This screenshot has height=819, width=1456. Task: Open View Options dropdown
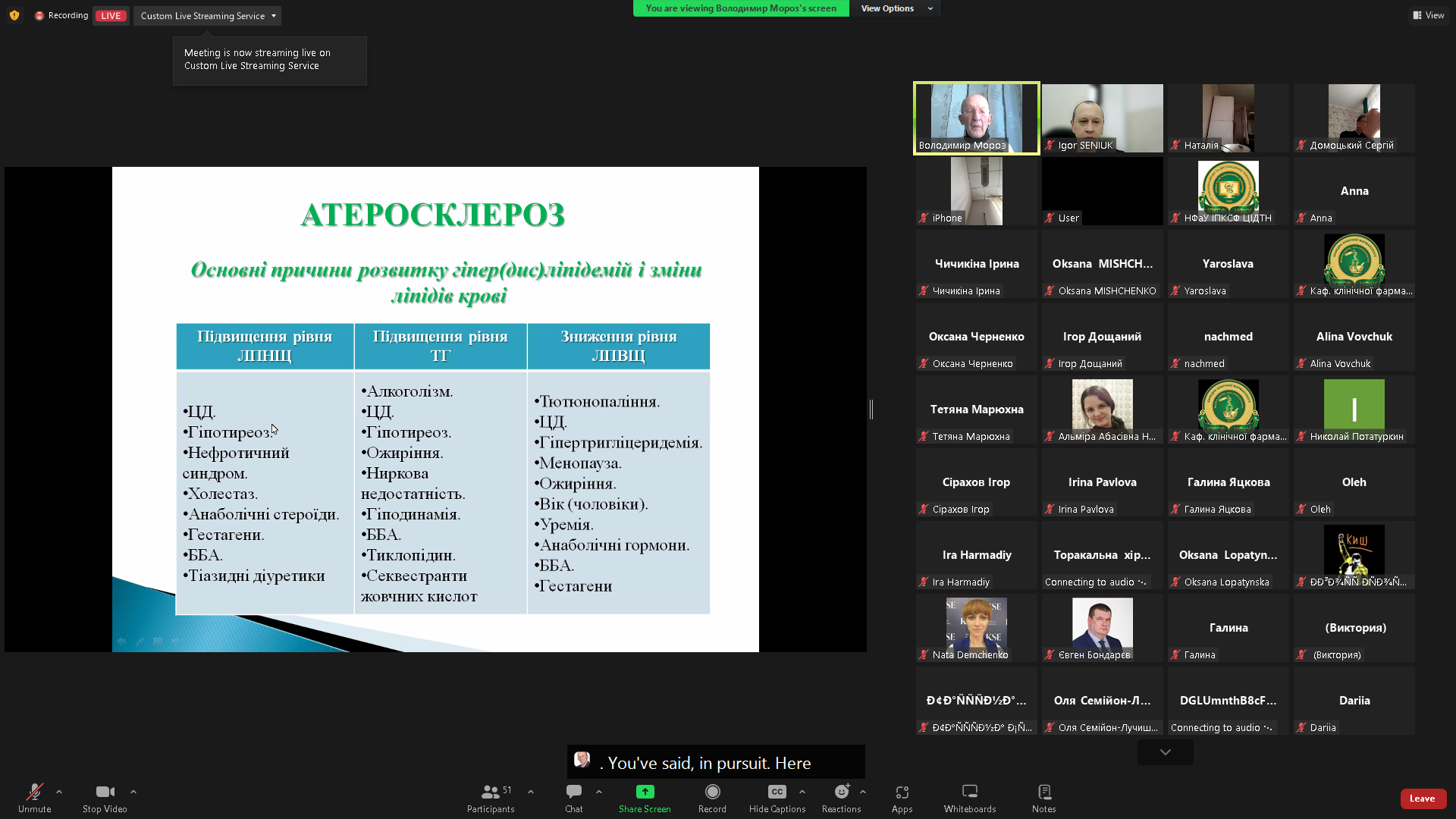click(896, 8)
